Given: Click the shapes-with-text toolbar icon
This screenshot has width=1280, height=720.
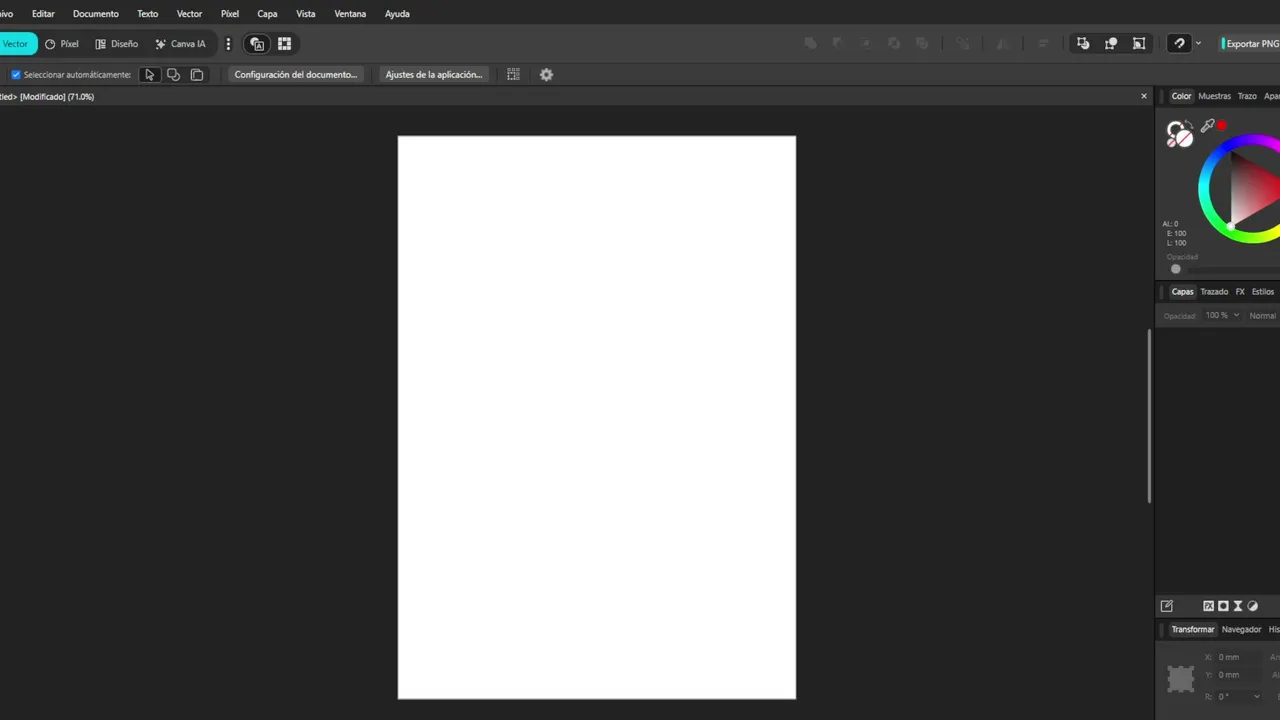Looking at the screenshot, I should [257, 44].
